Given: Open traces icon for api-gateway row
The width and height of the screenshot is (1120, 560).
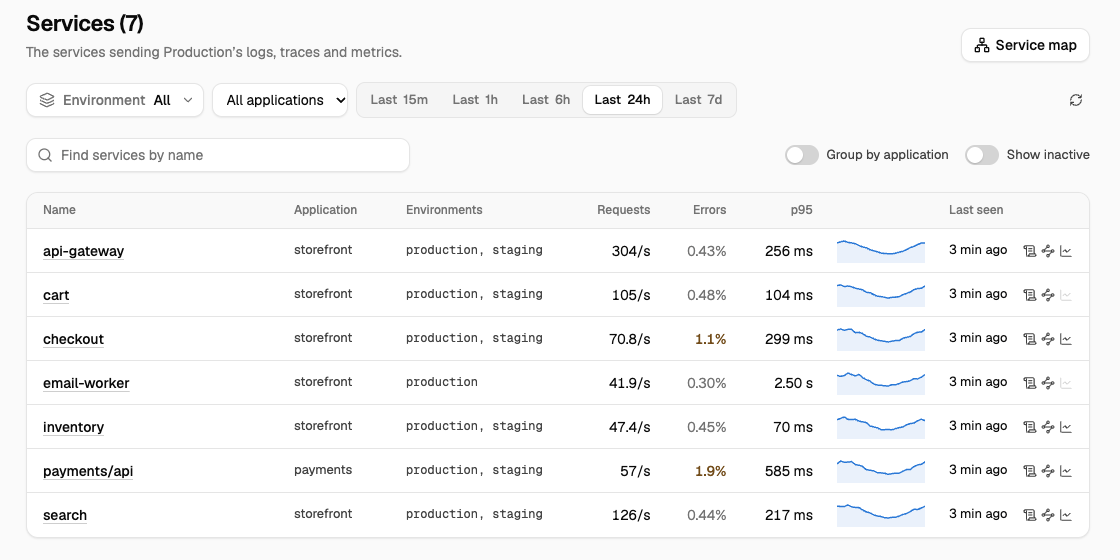Looking at the screenshot, I should tap(1048, 251).
